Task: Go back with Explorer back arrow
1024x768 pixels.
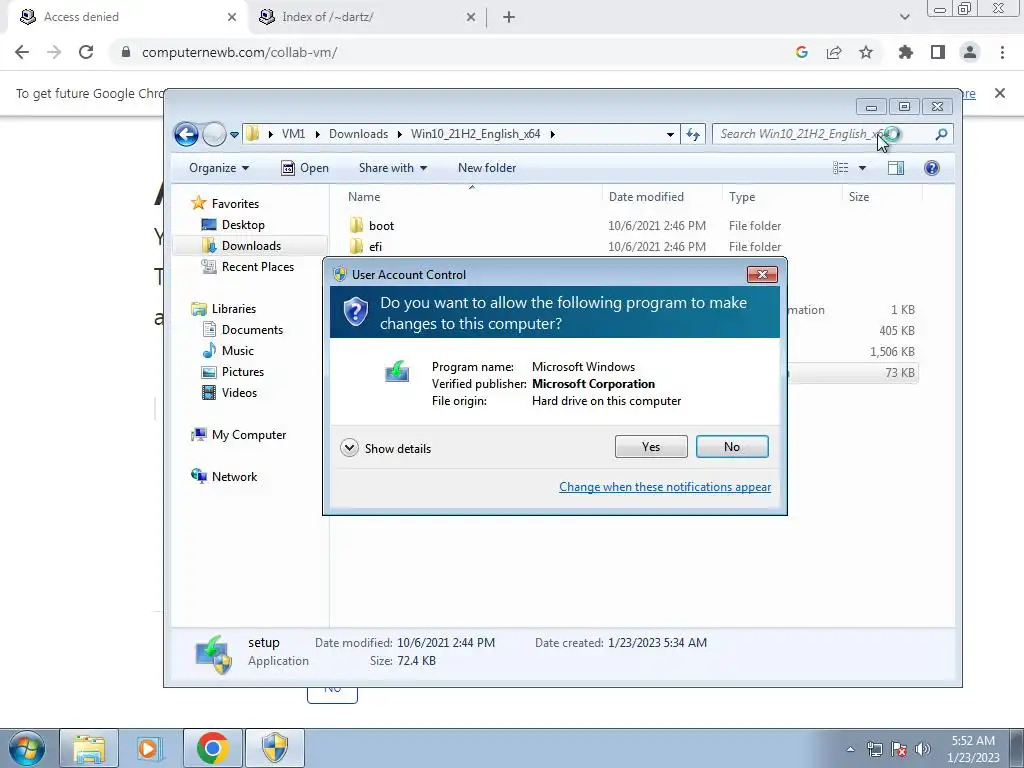Action: click(x=186, y=135)
